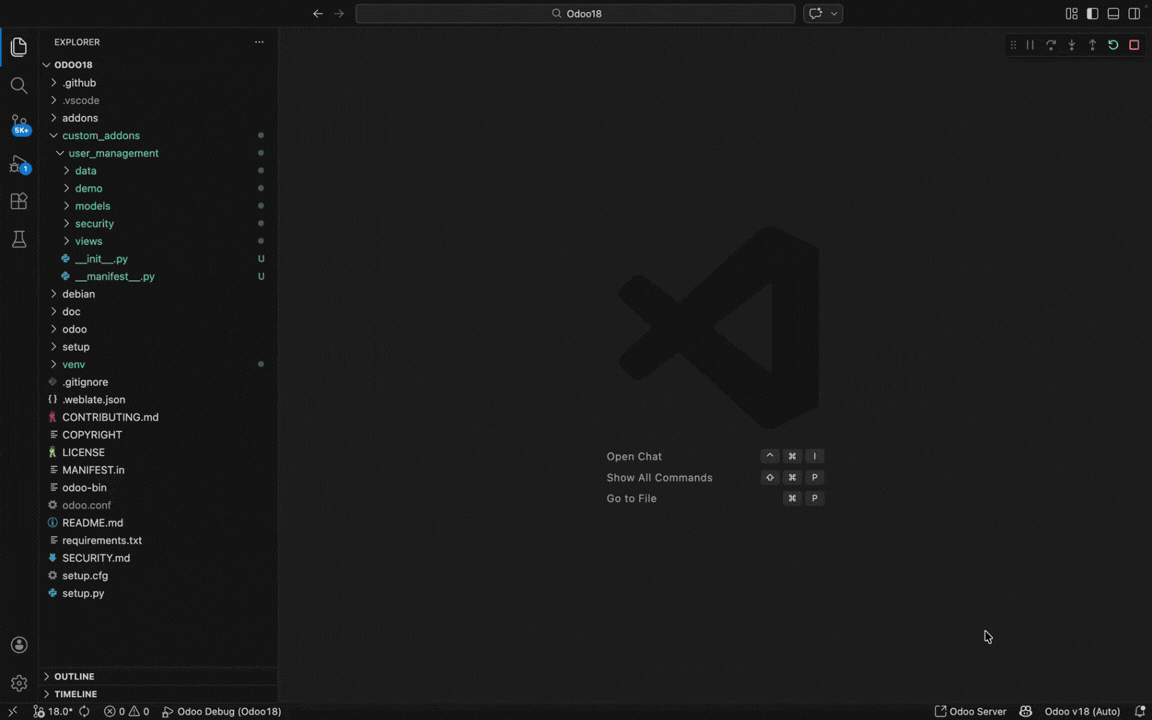Open remote window icon in status bar
This screenshot has height=720, width=1152.
[12, 712]
